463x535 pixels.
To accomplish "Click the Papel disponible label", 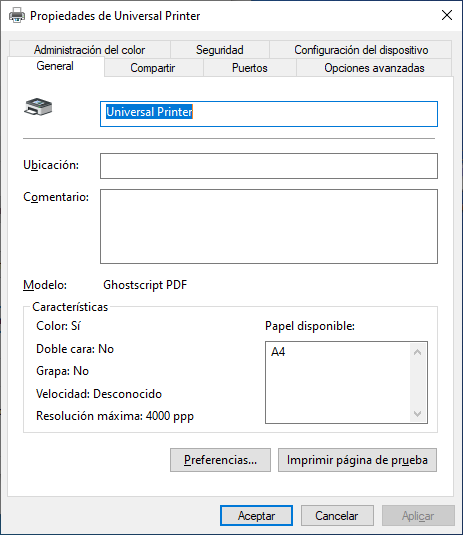I will 310,326.
